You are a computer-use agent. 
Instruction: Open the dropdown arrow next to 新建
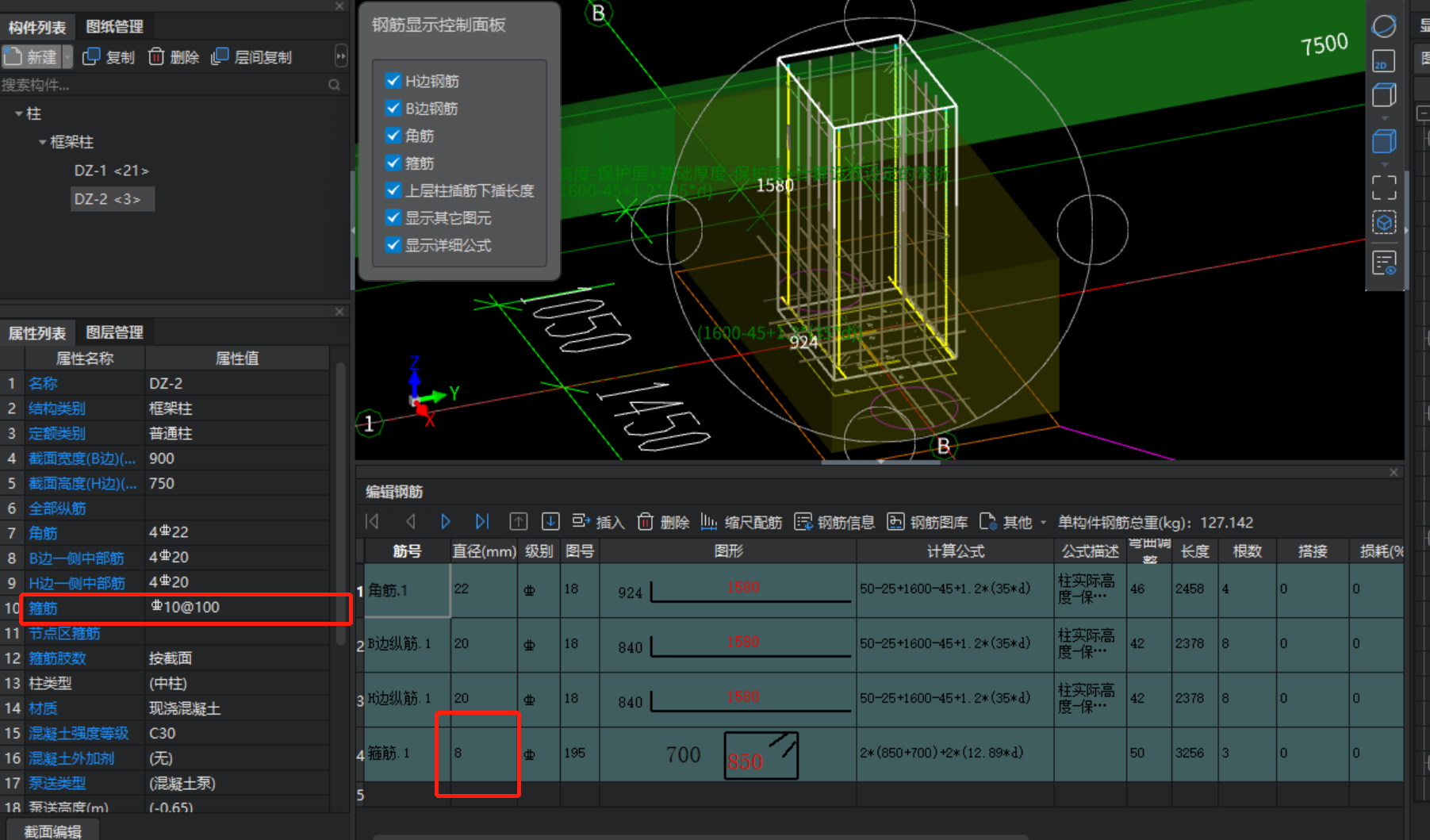pos(67,57)
